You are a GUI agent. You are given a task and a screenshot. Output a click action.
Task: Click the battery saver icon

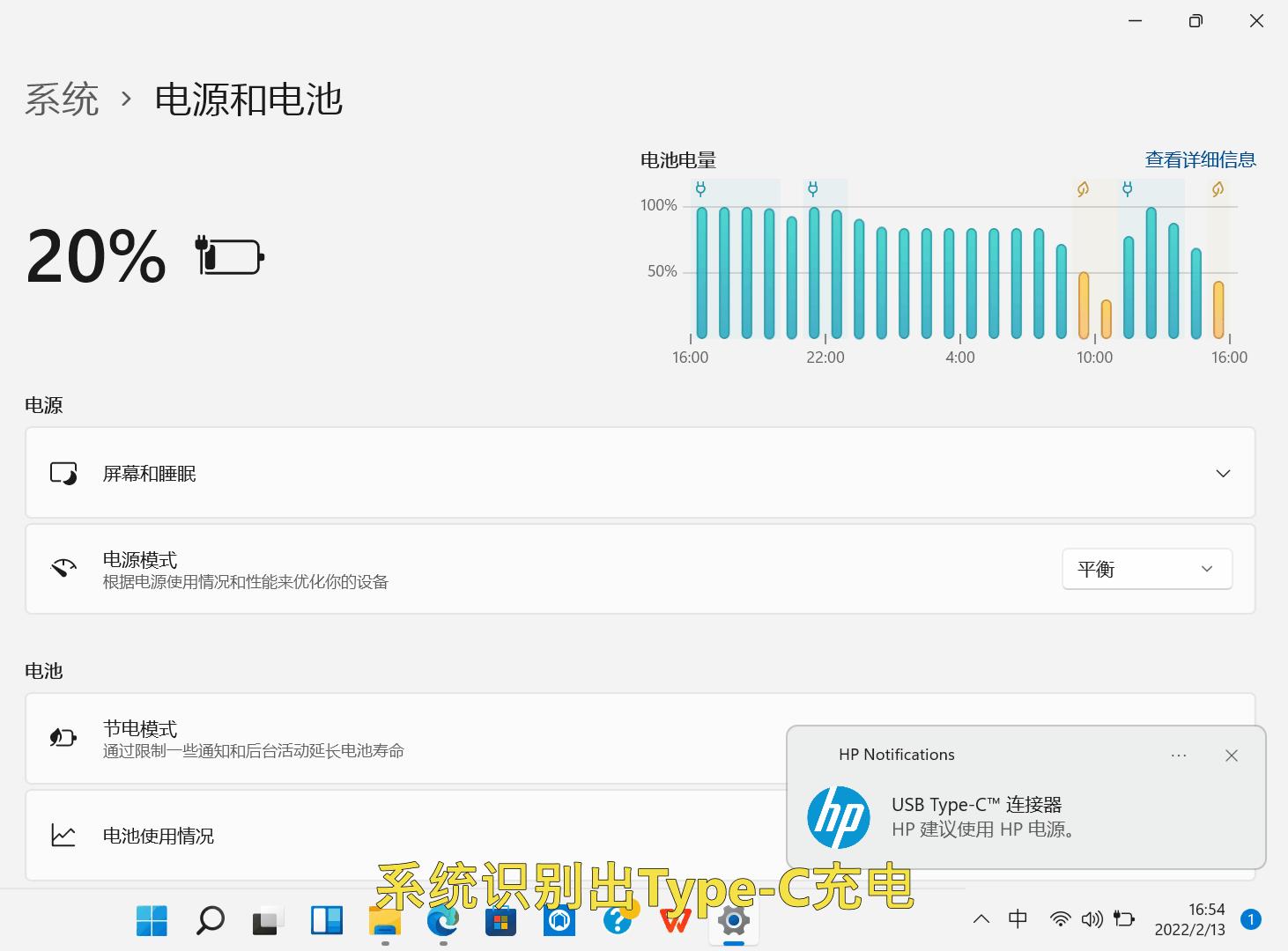63,738
